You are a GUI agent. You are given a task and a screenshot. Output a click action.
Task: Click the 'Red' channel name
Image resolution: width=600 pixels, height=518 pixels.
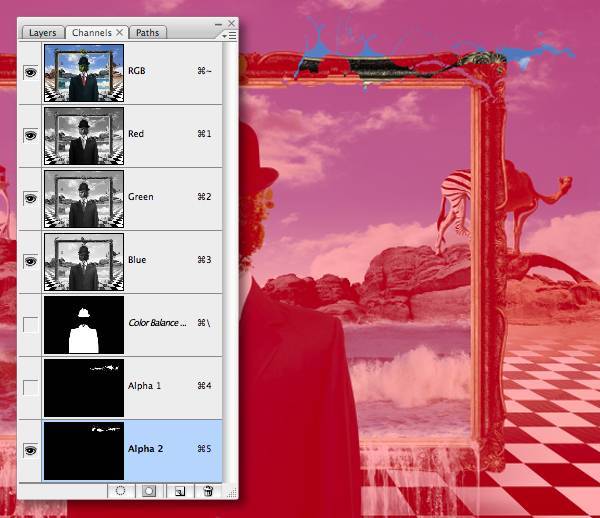(136, 134)
